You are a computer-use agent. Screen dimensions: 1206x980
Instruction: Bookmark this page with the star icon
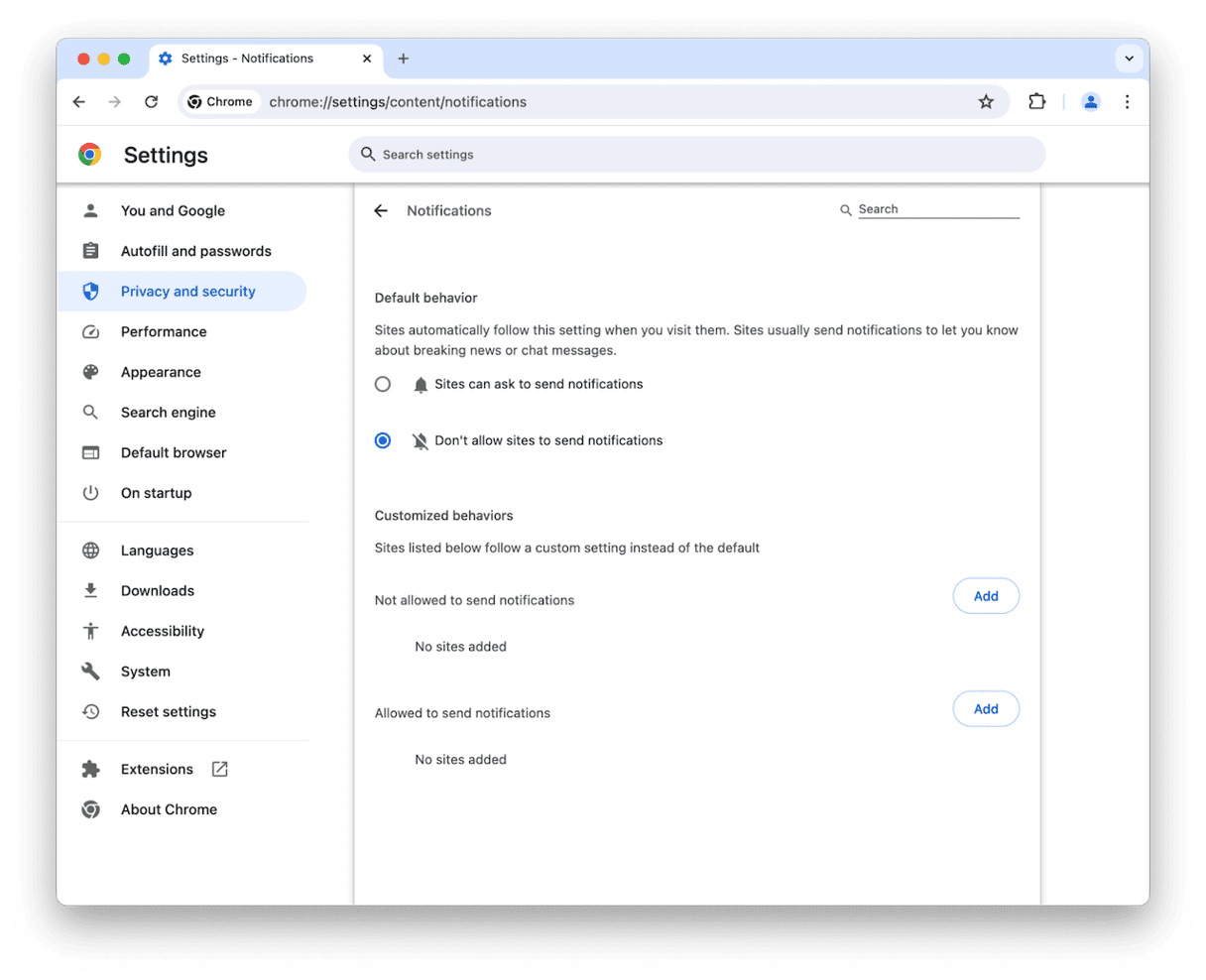coord(986,102)
